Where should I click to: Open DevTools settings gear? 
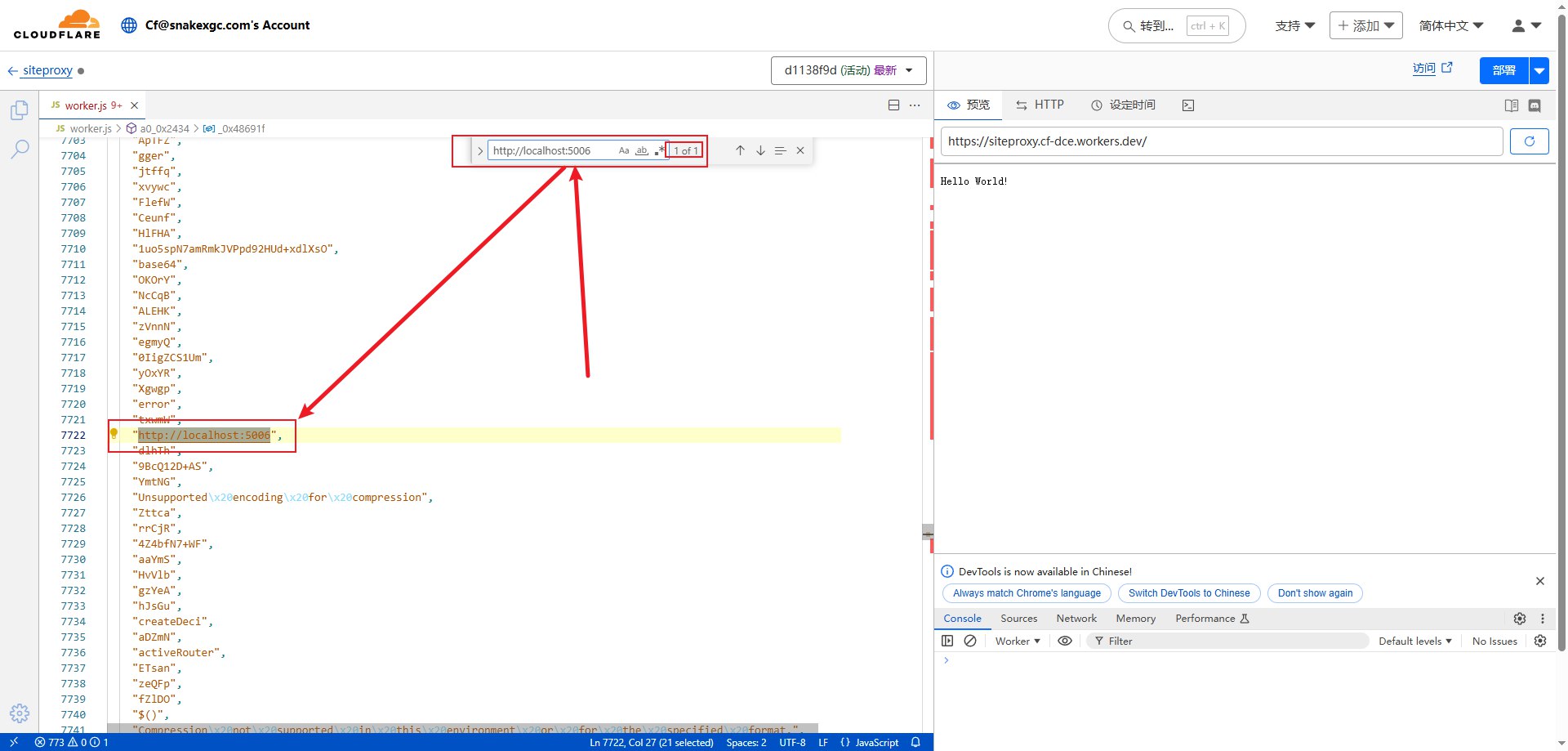click(x=1519, y=619)
